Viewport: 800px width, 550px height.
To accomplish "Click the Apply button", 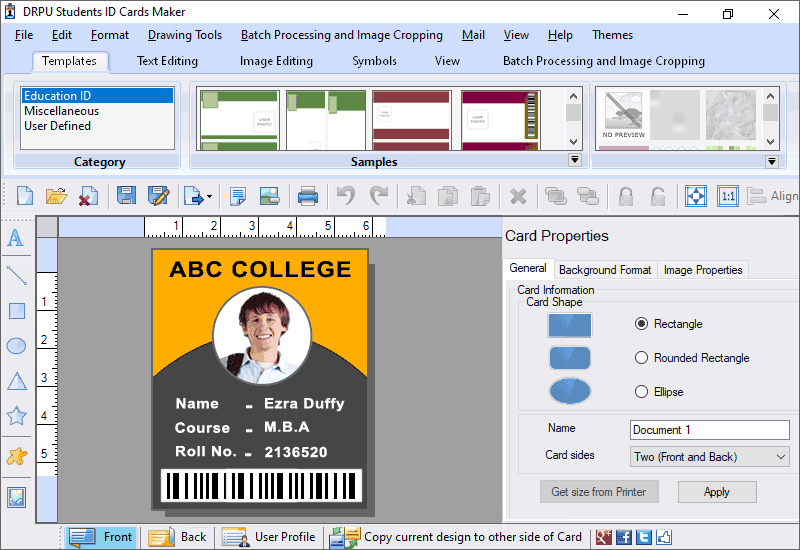I will pyautogui.click(x=717, y=492).
